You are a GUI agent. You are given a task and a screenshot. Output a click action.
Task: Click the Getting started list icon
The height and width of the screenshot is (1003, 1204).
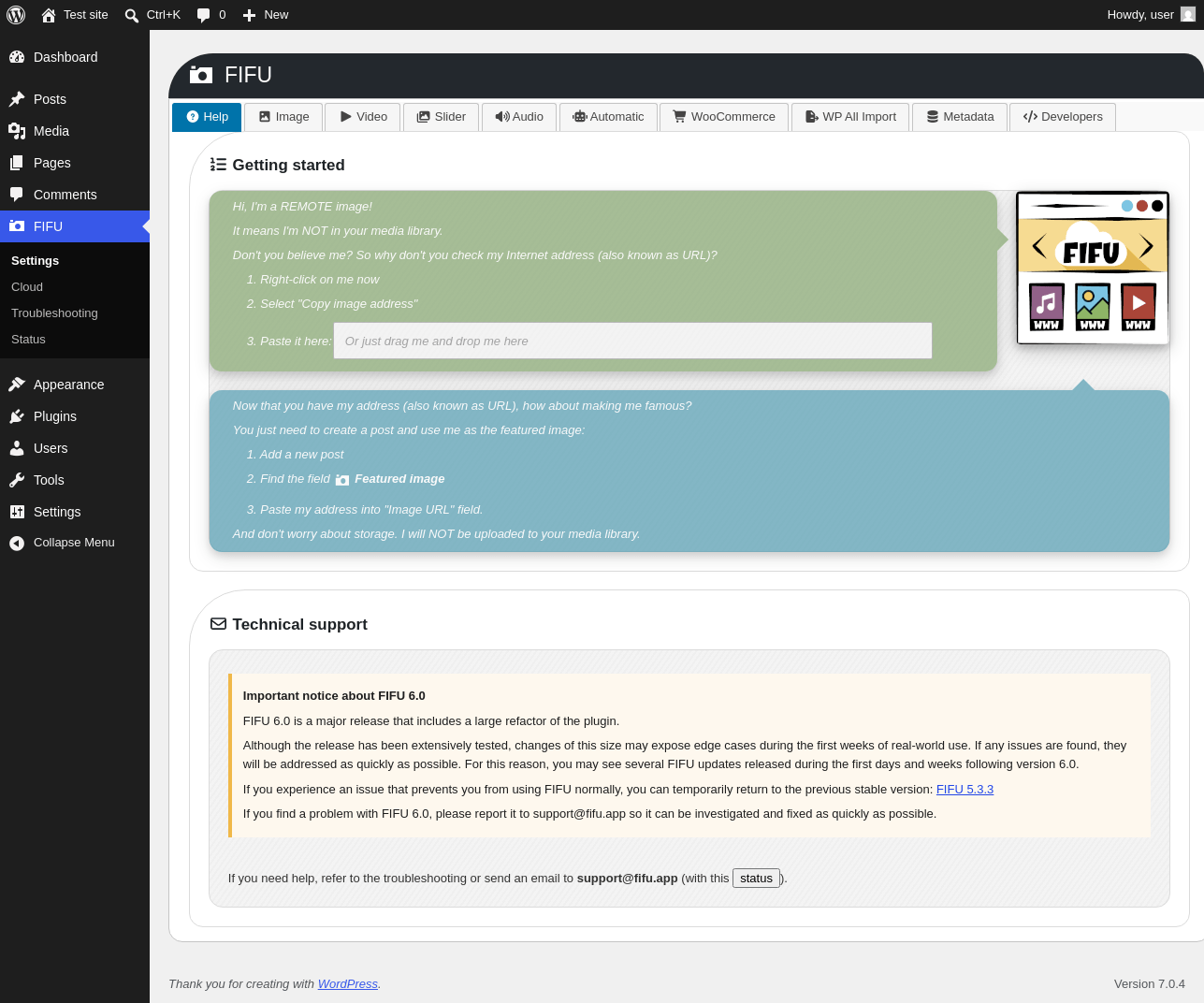(219, 165)
